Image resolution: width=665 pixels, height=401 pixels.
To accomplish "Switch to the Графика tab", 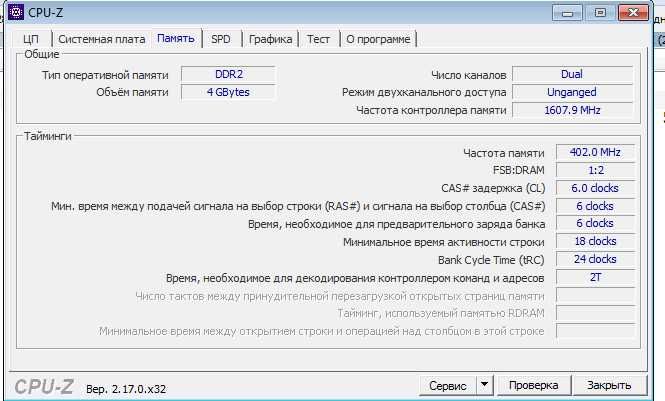I will pyautogui.click(x=270, y=39).
